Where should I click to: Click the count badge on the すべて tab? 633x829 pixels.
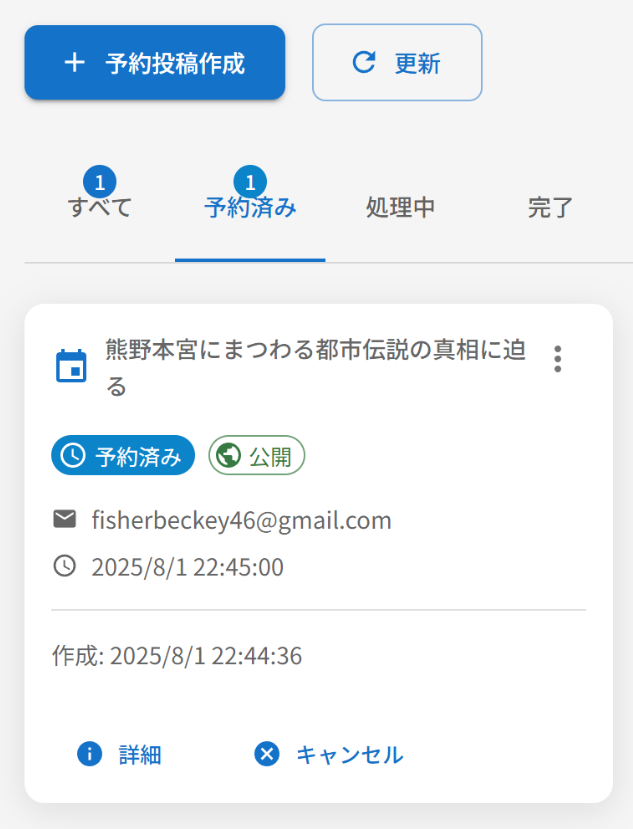pyautogui.click(x=100, y=182)
